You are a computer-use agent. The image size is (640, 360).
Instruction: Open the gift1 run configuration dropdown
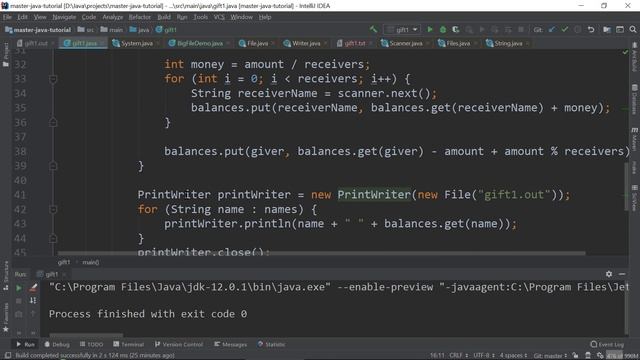coord(402,29)
